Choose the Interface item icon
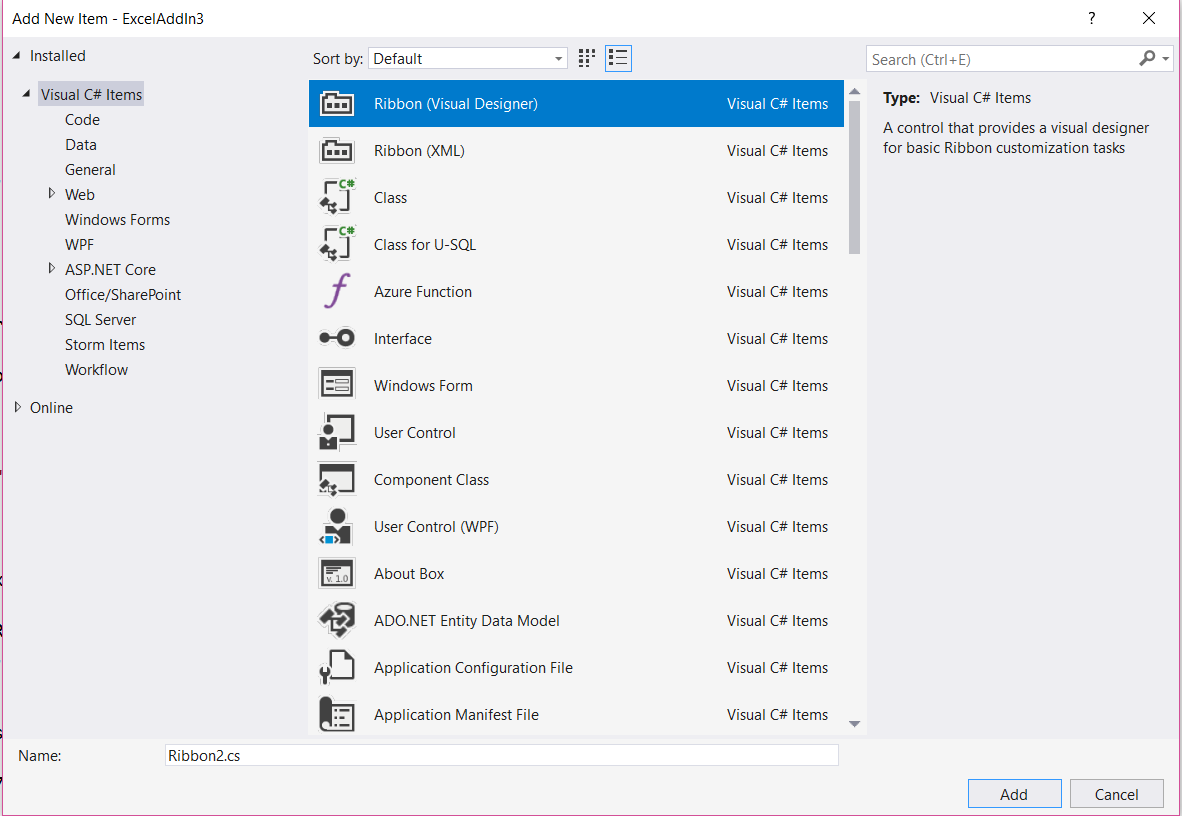The image size is (1182, 816). (x=336, y=339)
